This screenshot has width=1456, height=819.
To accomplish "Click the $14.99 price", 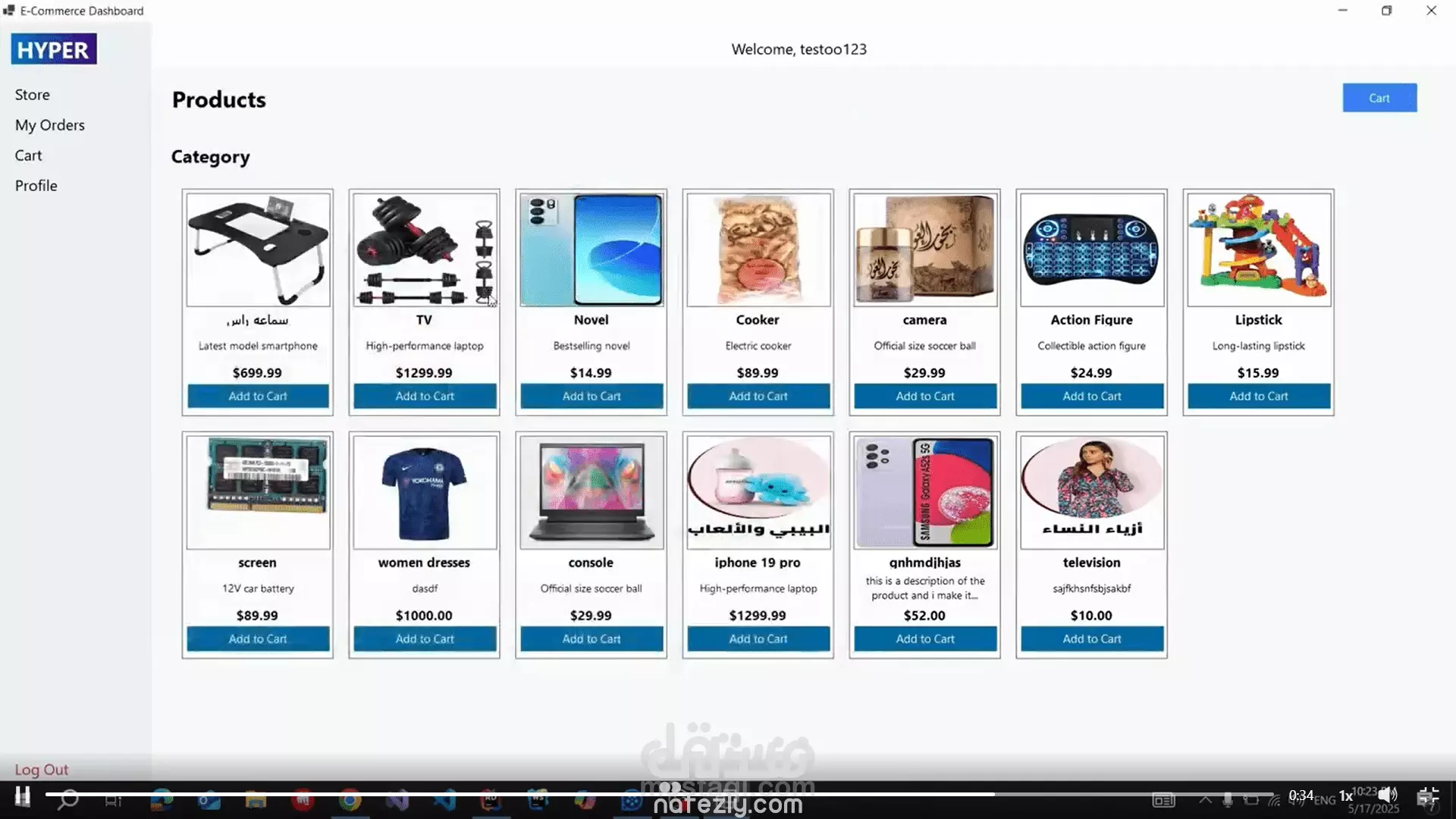I will (x=591, y=373).
